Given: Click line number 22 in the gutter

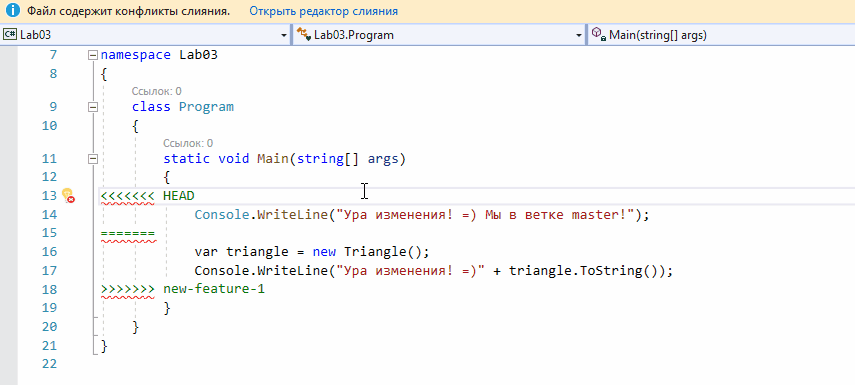Looking at the screenshot, I should 49,364.
